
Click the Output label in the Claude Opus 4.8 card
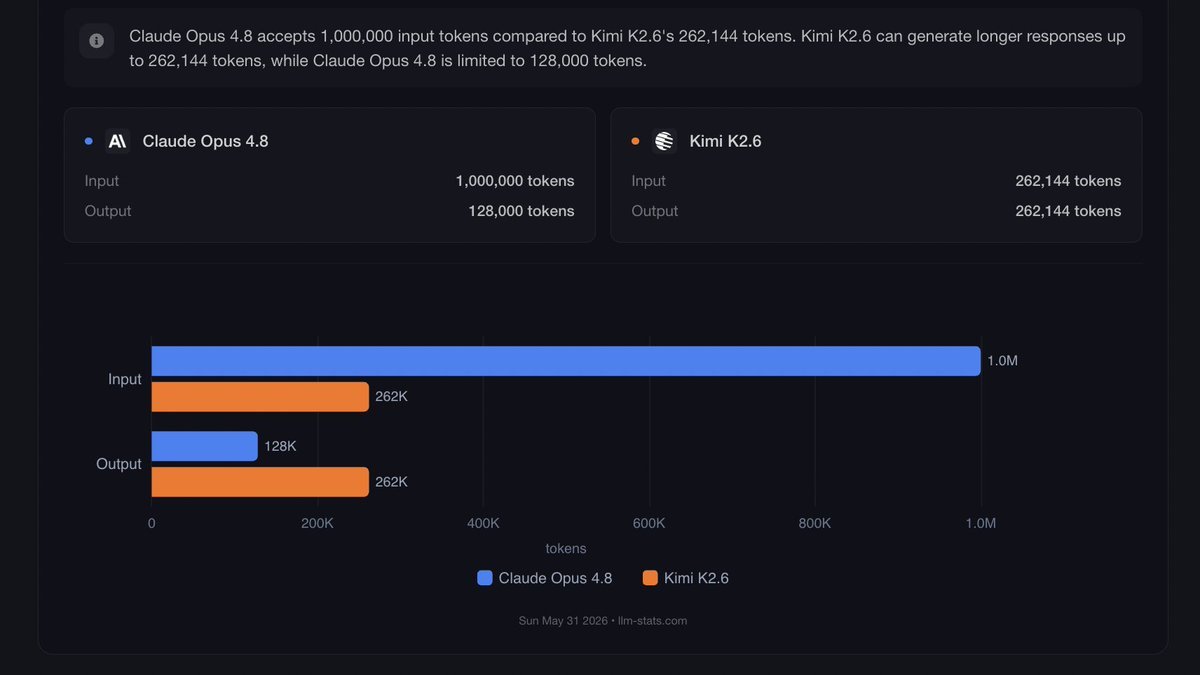point(108,211)
